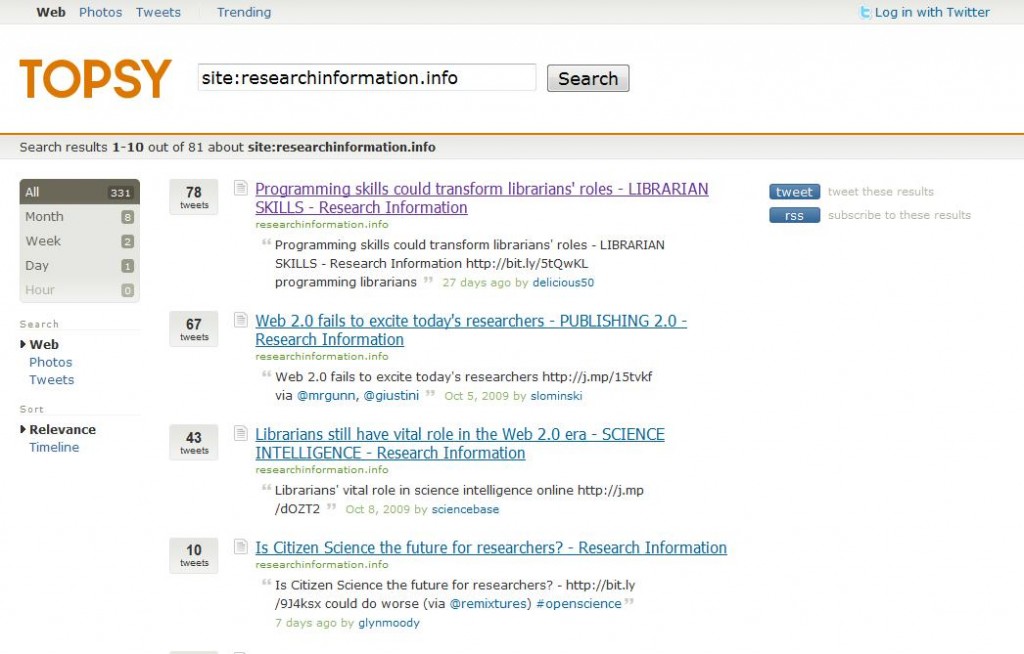Image resolution: width=1024 pixels, height=654 pixels.
Task: Open Programming skills could transform librarians' roles link
Action: (x=481, y=198)
